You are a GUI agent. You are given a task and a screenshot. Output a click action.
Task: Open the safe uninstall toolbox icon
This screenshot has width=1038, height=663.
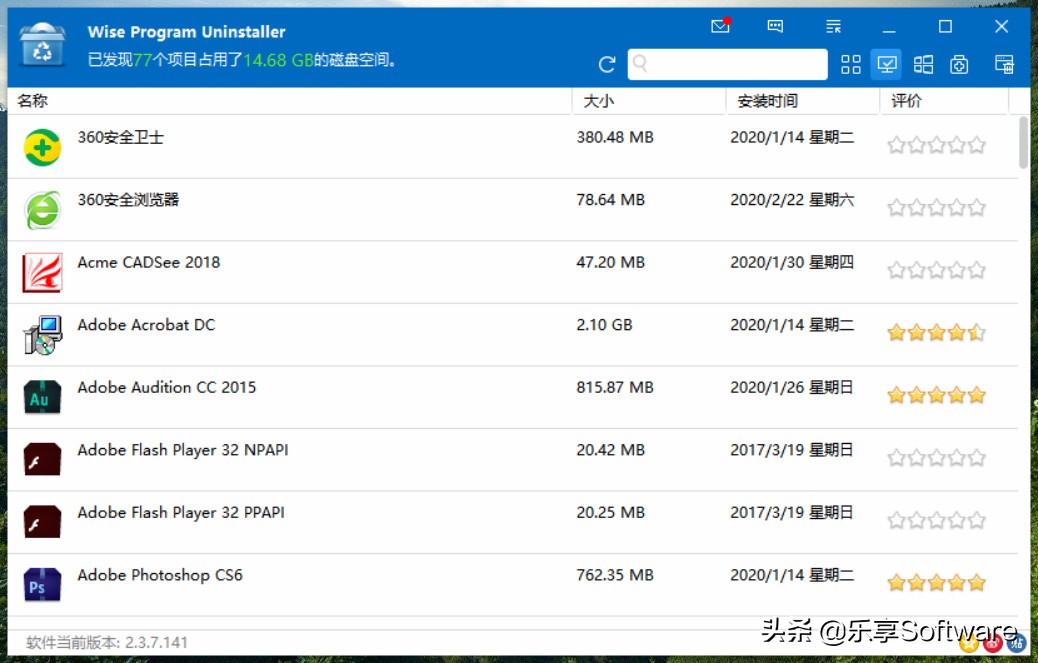[959, 64]
